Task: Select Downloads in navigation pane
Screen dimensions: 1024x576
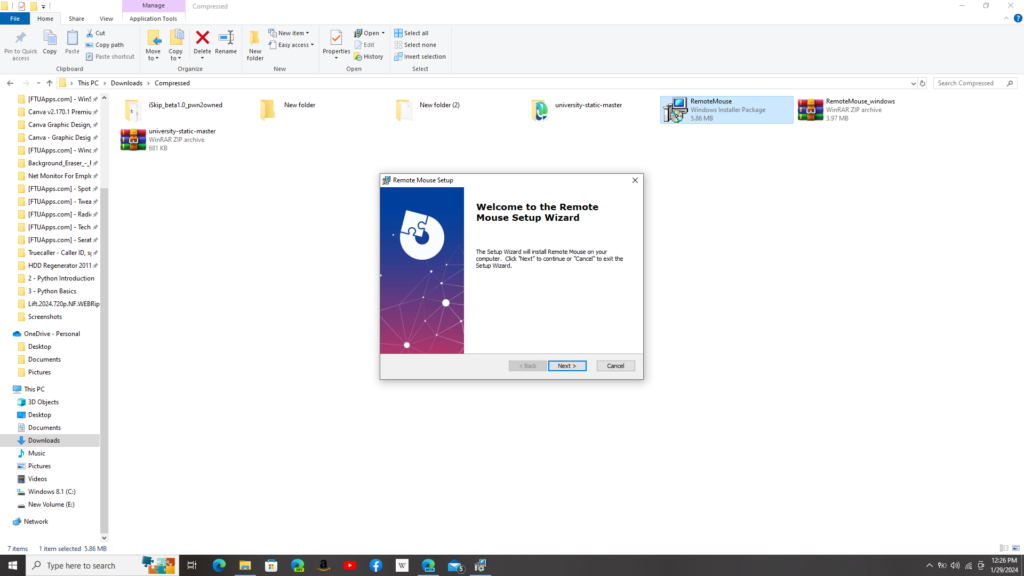Action: tap(44, 440)
